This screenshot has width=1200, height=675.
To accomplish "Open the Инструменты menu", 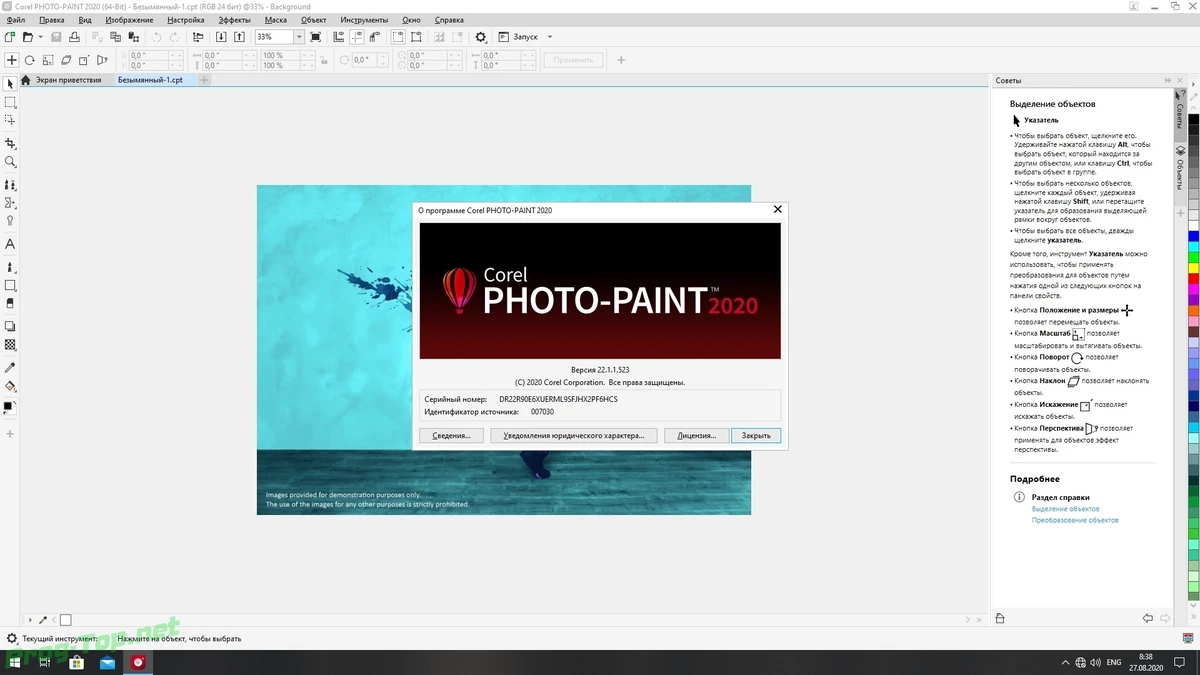I will point(364,20).
